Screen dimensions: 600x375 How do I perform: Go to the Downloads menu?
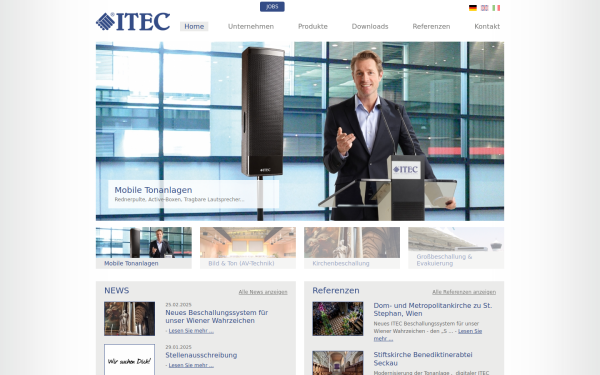(x=370, y=26)
